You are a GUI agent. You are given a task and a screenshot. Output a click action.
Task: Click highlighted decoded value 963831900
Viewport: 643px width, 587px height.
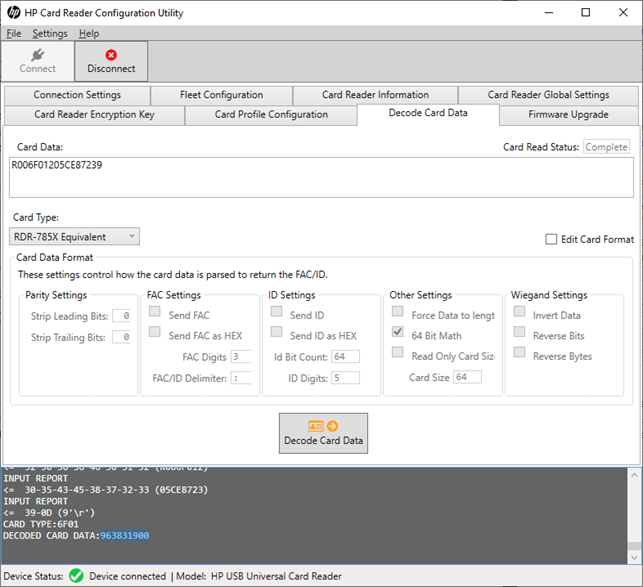click(125, 536)
